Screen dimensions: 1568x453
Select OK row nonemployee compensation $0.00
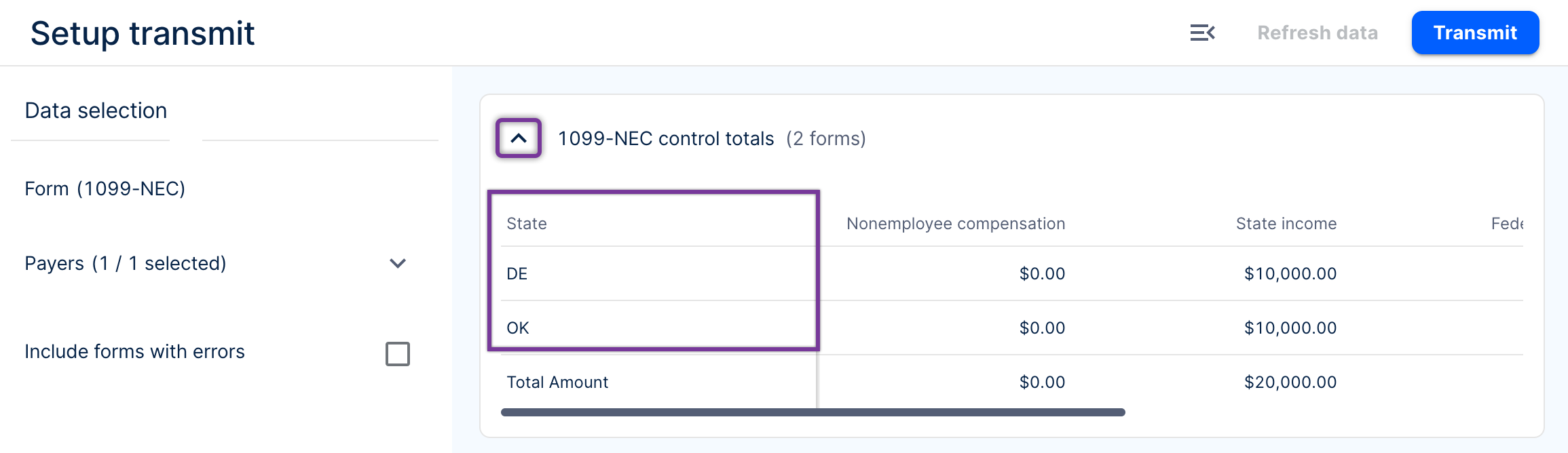point(1042,328)
